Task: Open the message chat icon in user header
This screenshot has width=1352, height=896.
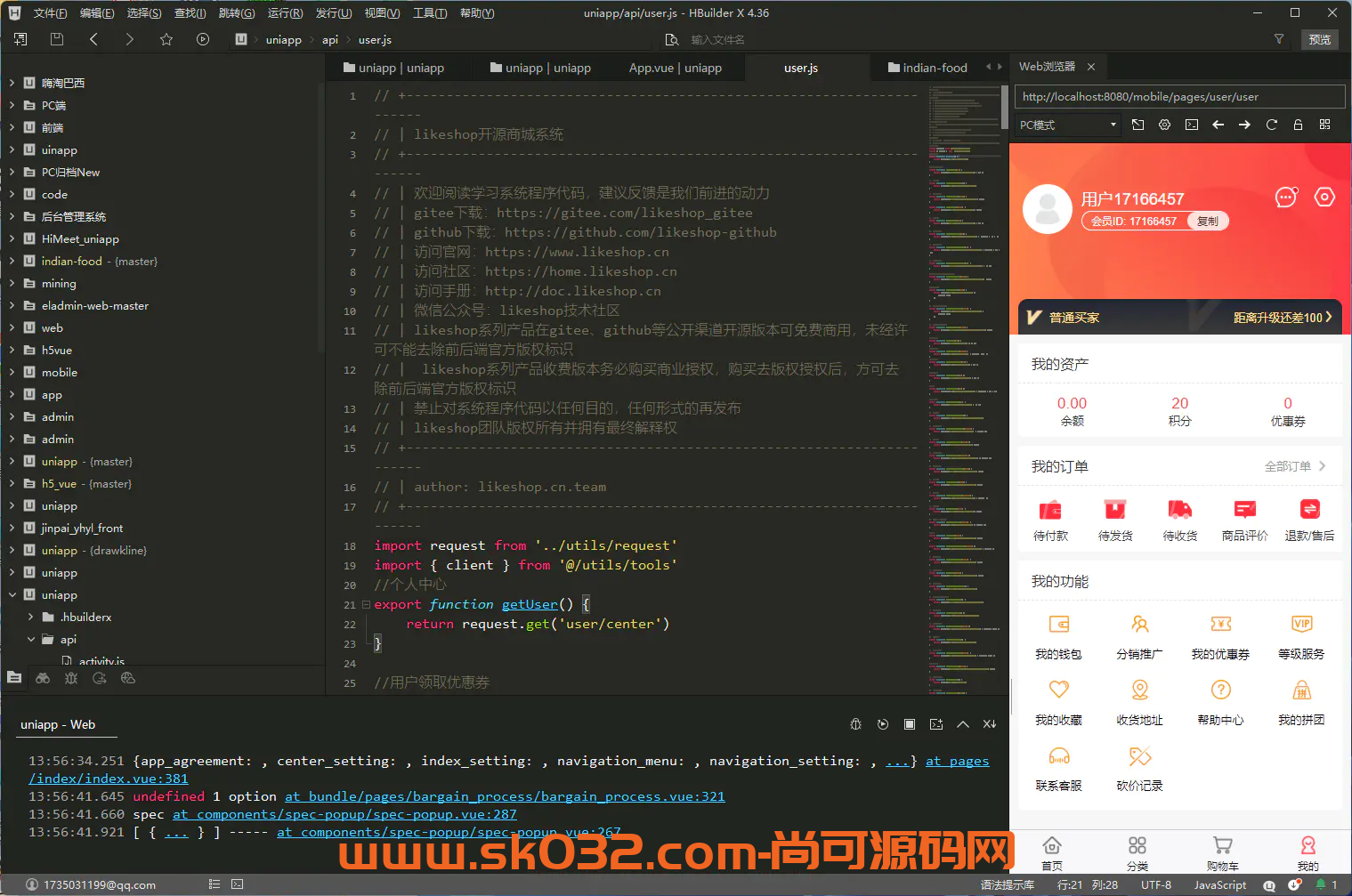Action: click(1286, 197)
